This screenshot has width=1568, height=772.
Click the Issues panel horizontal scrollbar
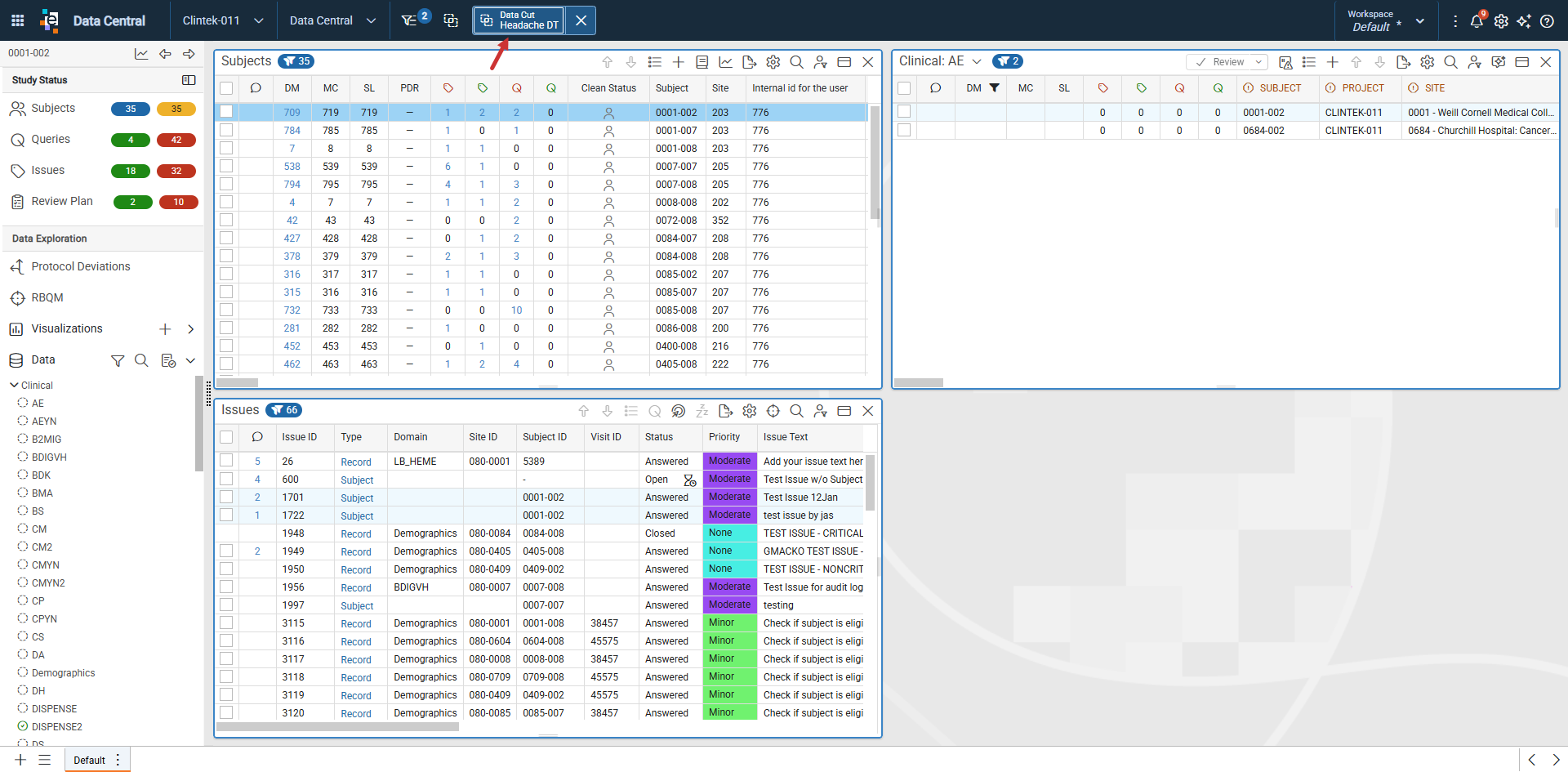click(x=337, y=726)
